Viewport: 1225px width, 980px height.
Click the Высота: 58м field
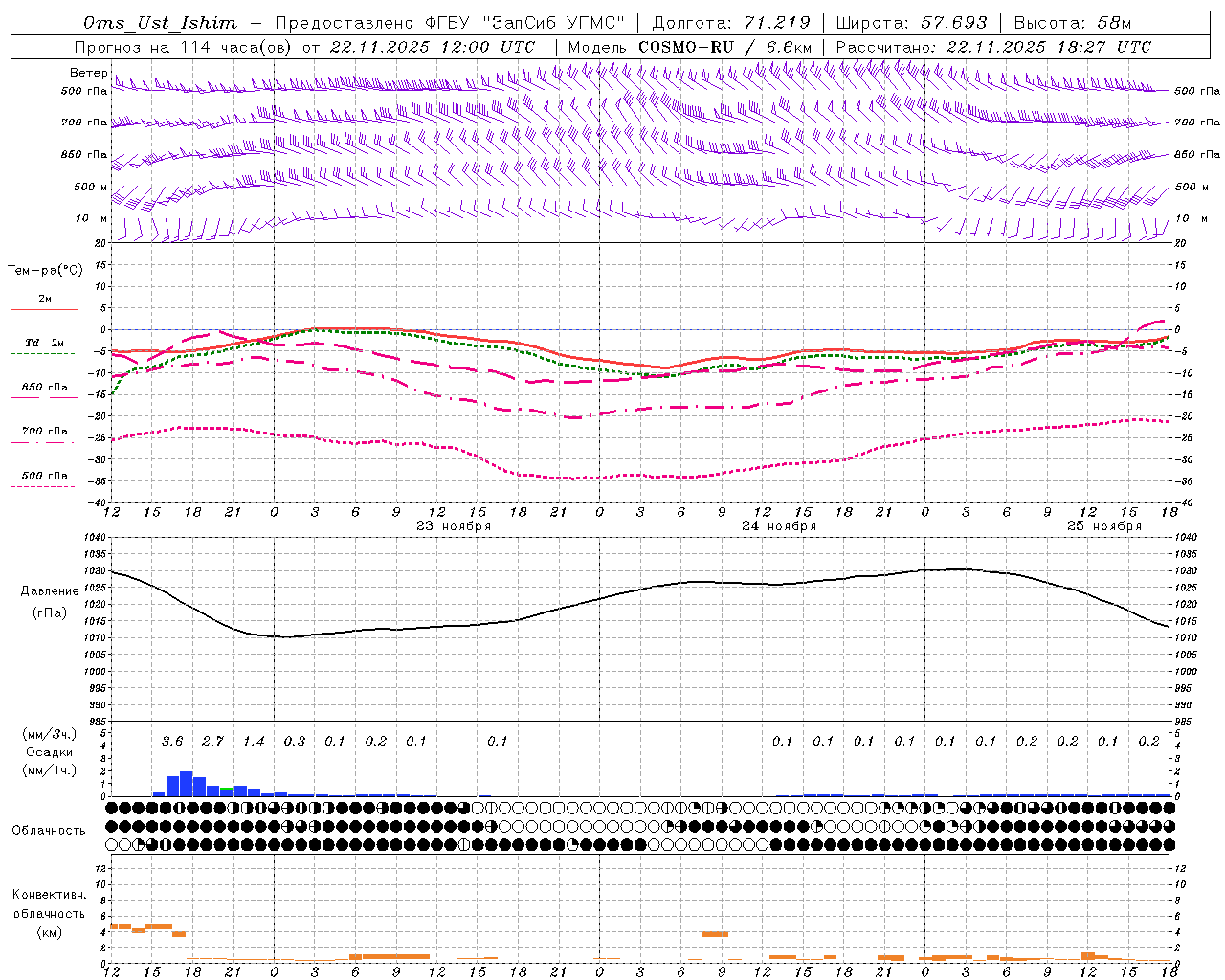click(1072, 23)
